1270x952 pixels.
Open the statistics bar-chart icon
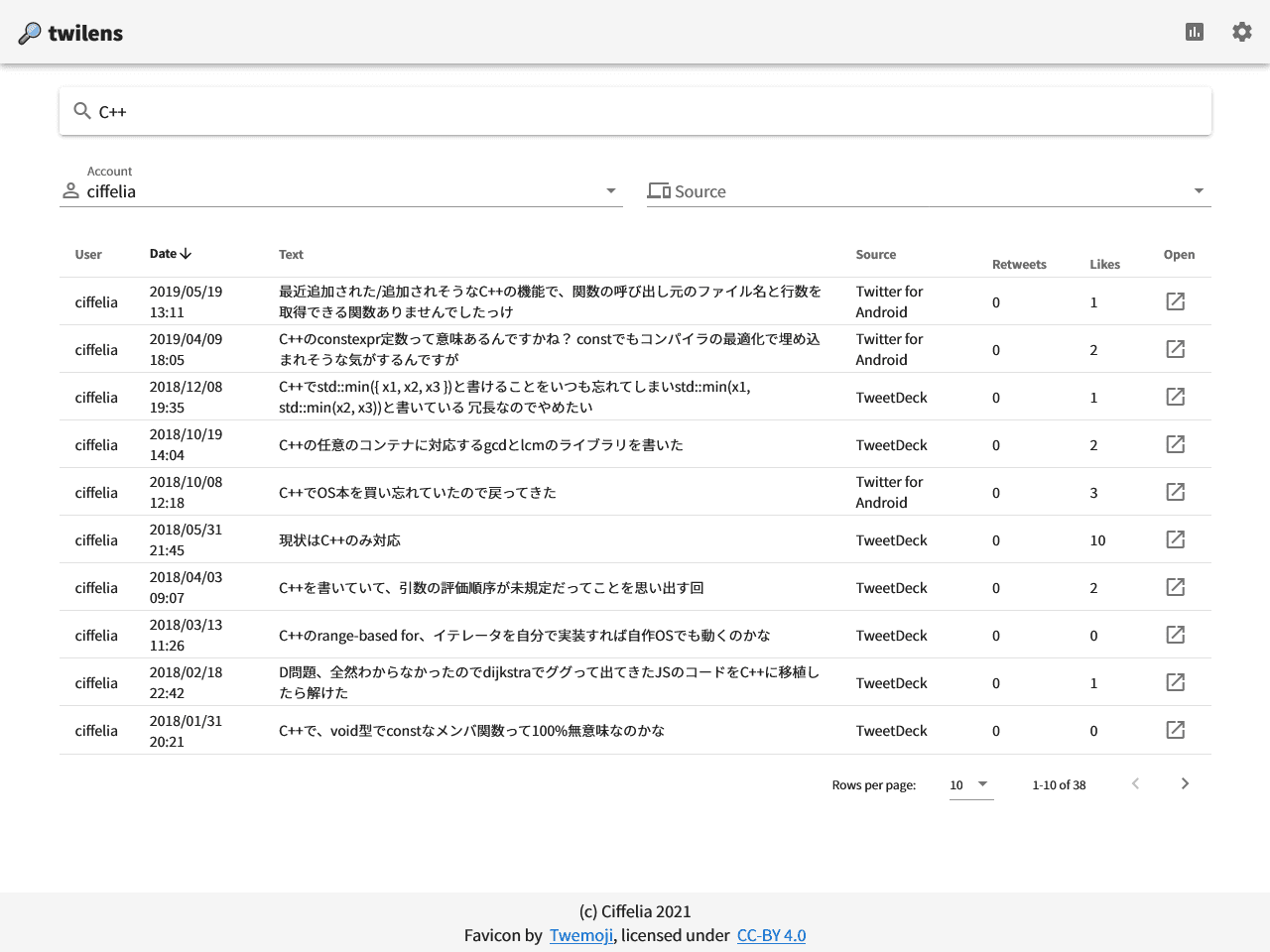1195,31
